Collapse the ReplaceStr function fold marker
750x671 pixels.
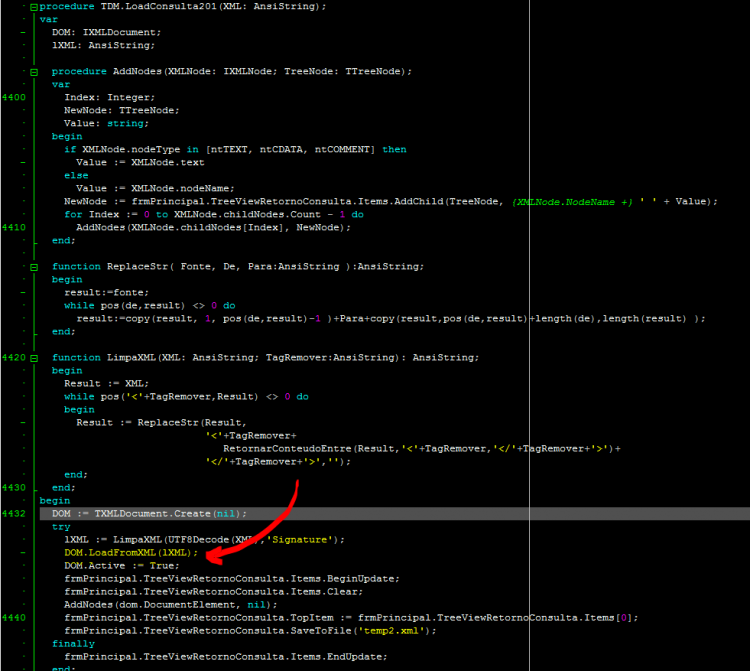[34, 267]
